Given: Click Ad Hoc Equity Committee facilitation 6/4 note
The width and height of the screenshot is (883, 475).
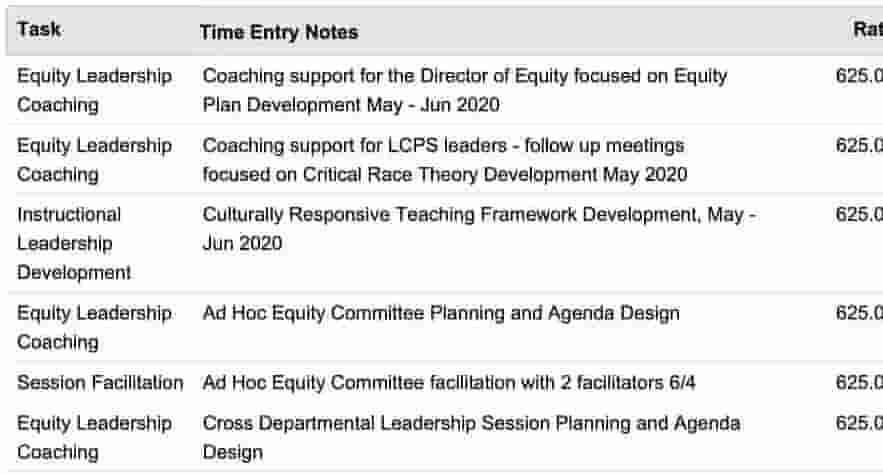Looking at the screenshot, I should (x=449, y=383).
